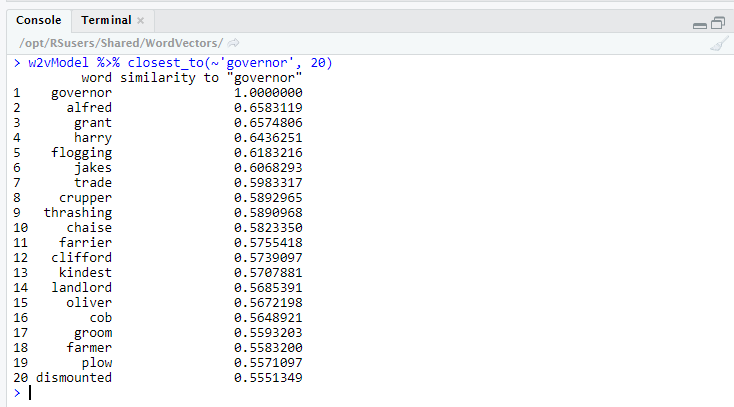
Task: Open the Terminal tab
Action: pyautogui.click(x=105, y=20)
